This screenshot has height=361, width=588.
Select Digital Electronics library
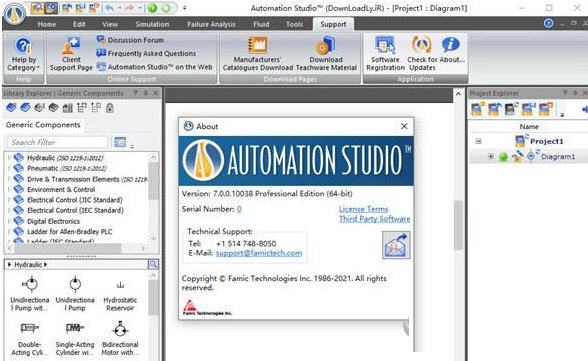pyautogui.click(x=53, y=221)
